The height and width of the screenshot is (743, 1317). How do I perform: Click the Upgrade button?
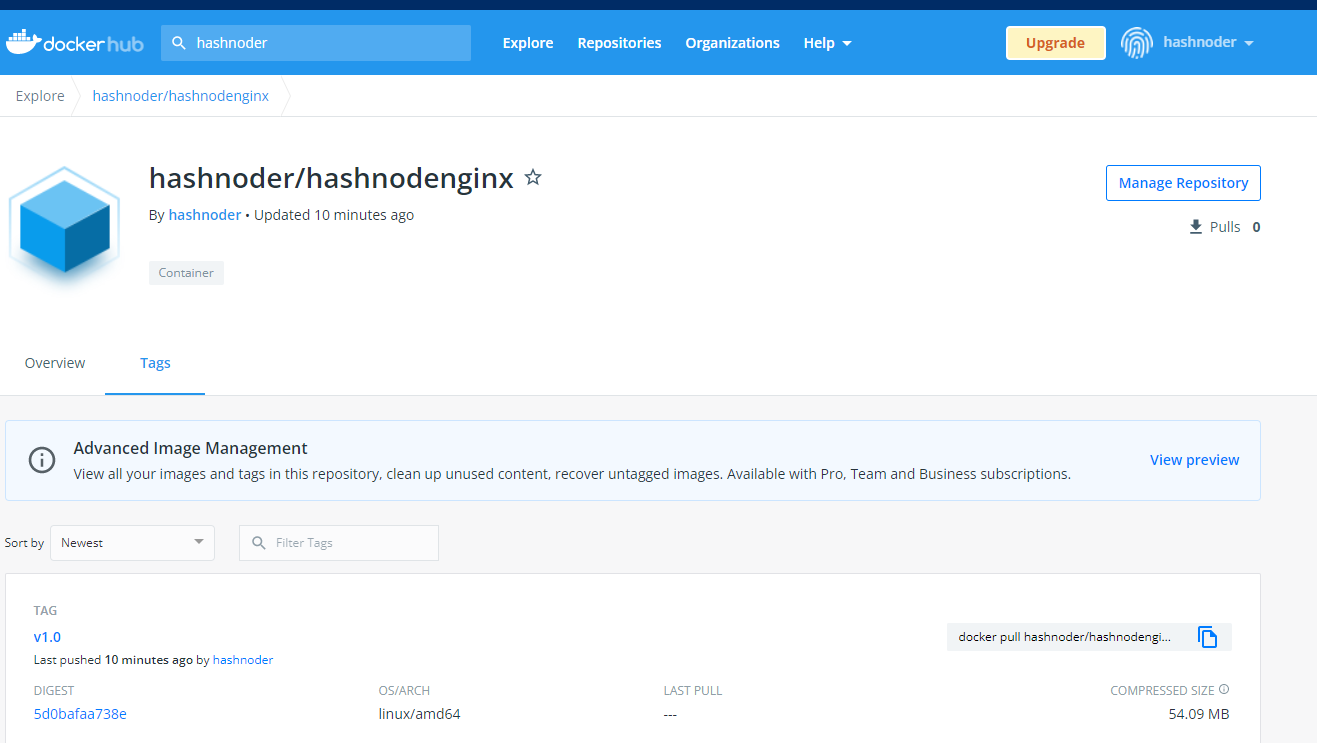click(x=1055, y=43)
